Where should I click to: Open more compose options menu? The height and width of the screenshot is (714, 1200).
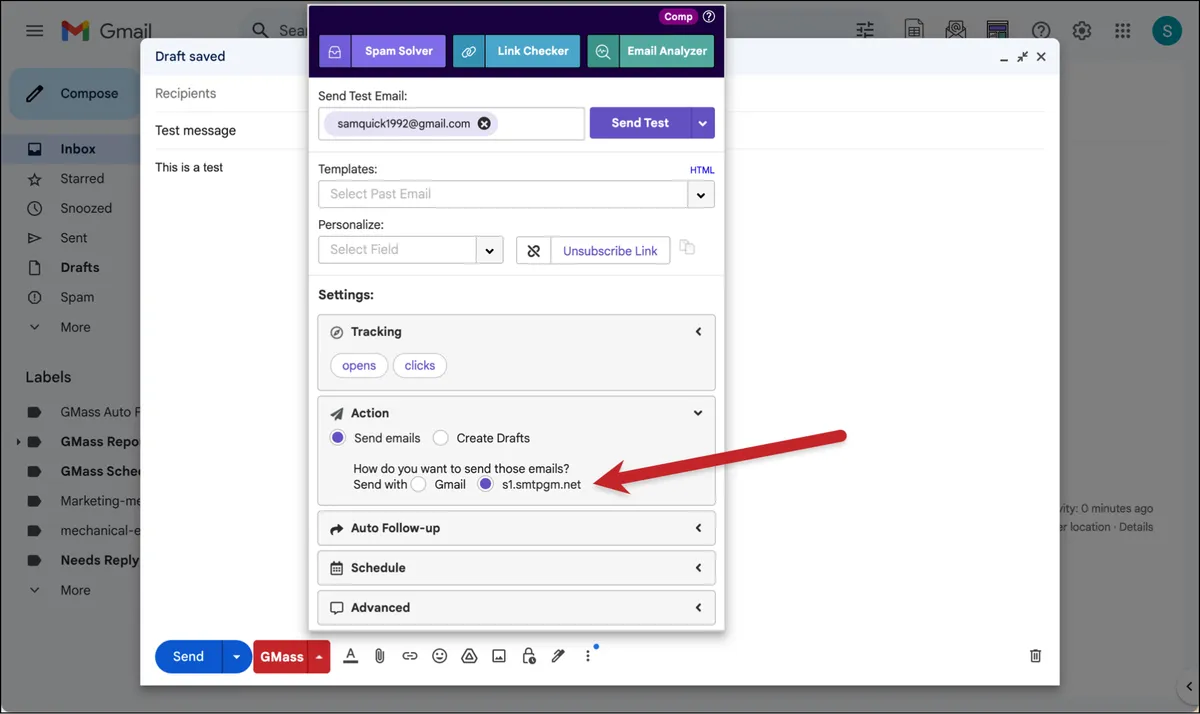point(588,656)
